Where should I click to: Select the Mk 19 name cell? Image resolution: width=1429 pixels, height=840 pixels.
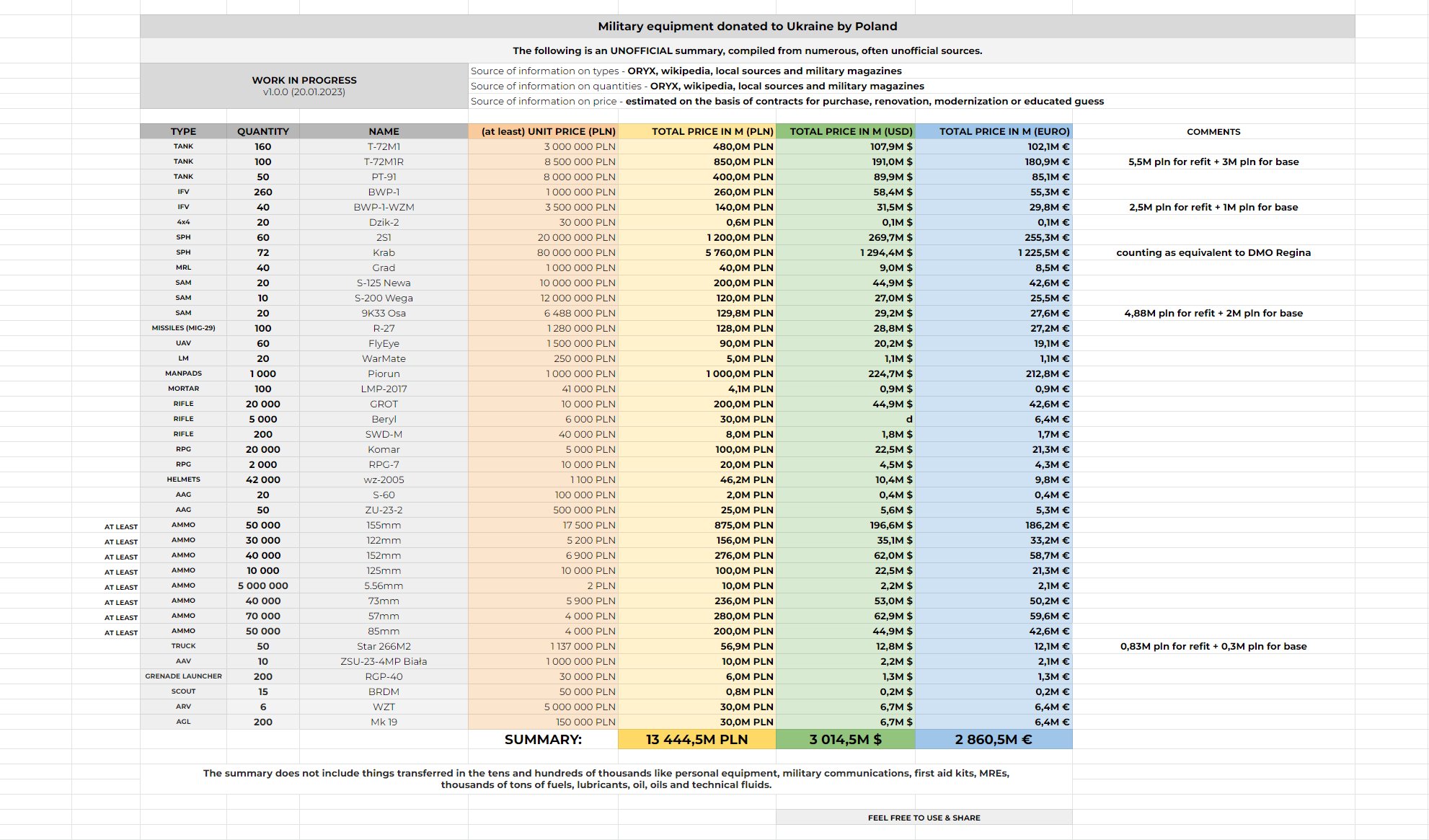point(384,722)
